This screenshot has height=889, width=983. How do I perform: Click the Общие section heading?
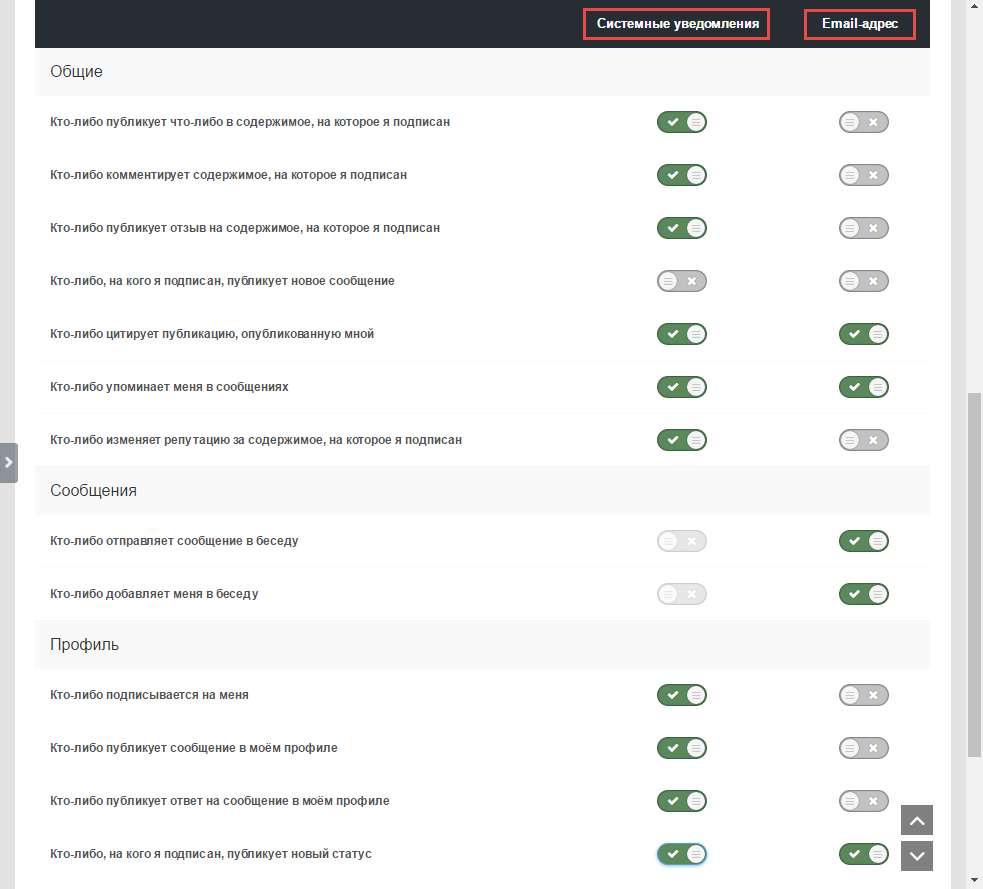tap(76, 71)
